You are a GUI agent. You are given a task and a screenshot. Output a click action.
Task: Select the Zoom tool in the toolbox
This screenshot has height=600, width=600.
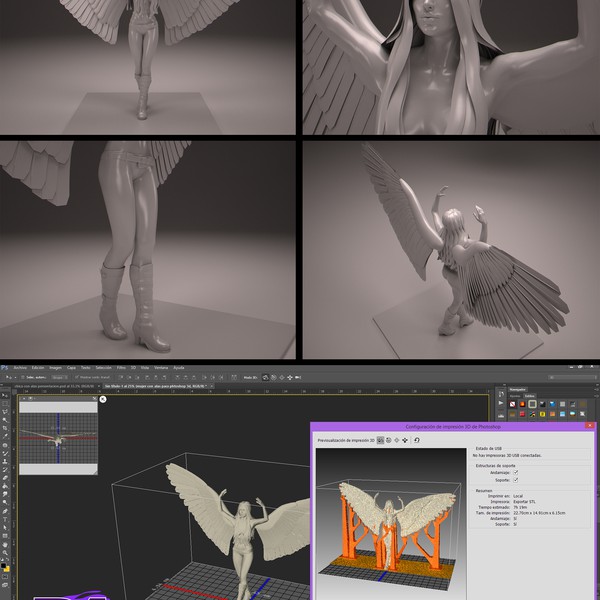[x=5, y=553]
